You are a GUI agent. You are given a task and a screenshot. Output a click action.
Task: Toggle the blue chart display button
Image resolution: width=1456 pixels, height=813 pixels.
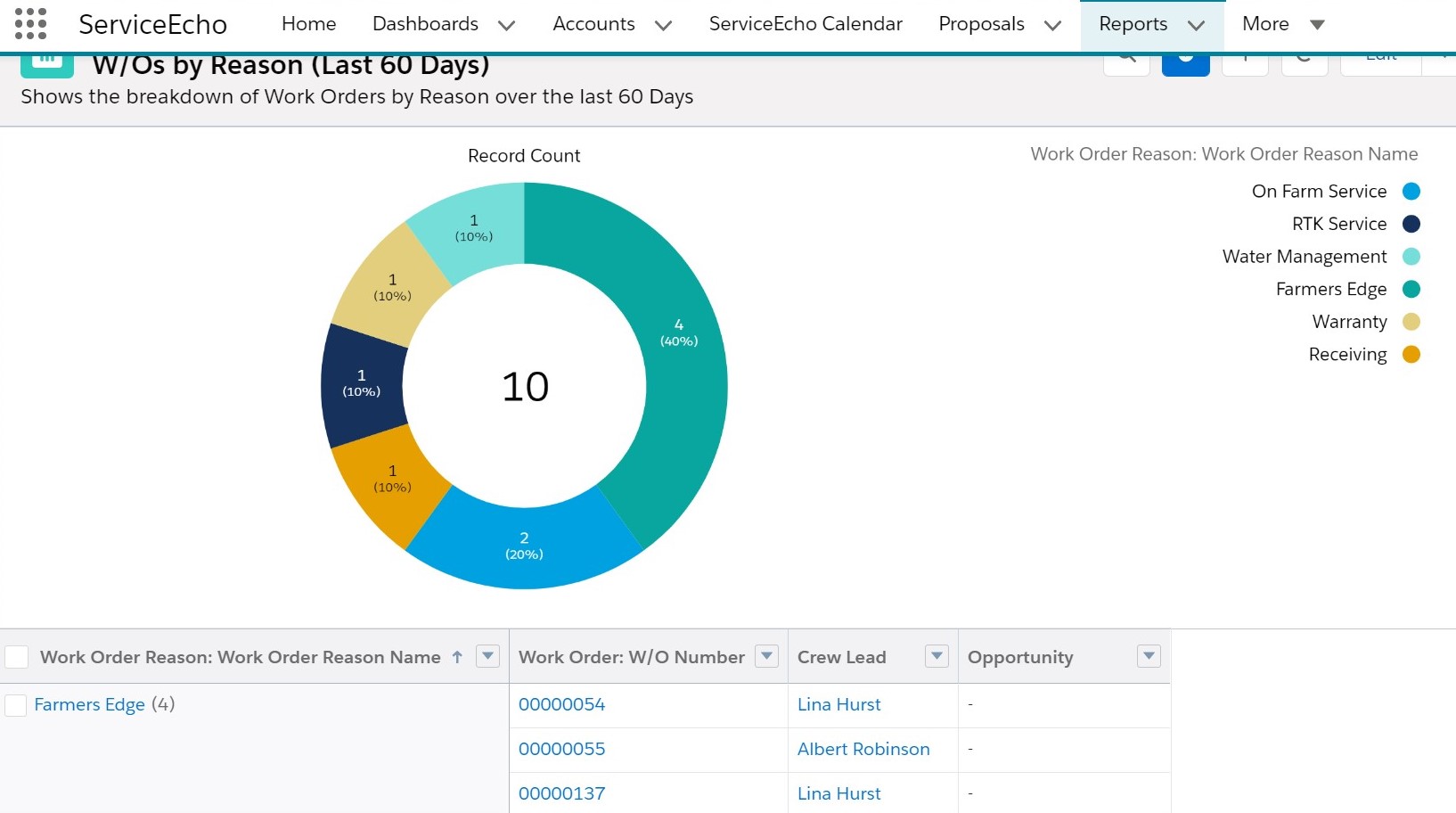pyautogui.click(x=1185, y=59)
